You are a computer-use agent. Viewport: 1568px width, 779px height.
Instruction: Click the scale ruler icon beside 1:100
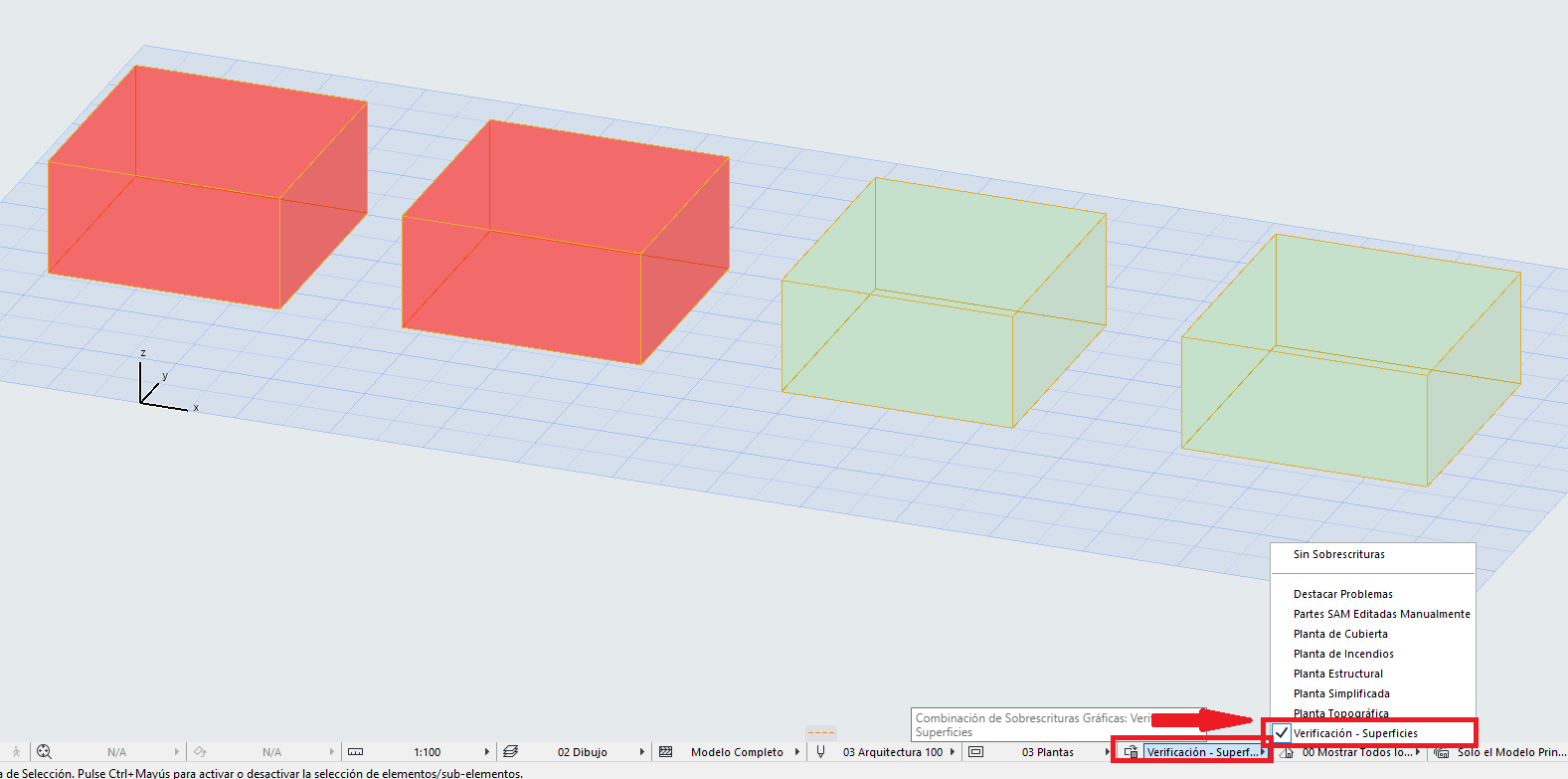[x=355, y=752]
